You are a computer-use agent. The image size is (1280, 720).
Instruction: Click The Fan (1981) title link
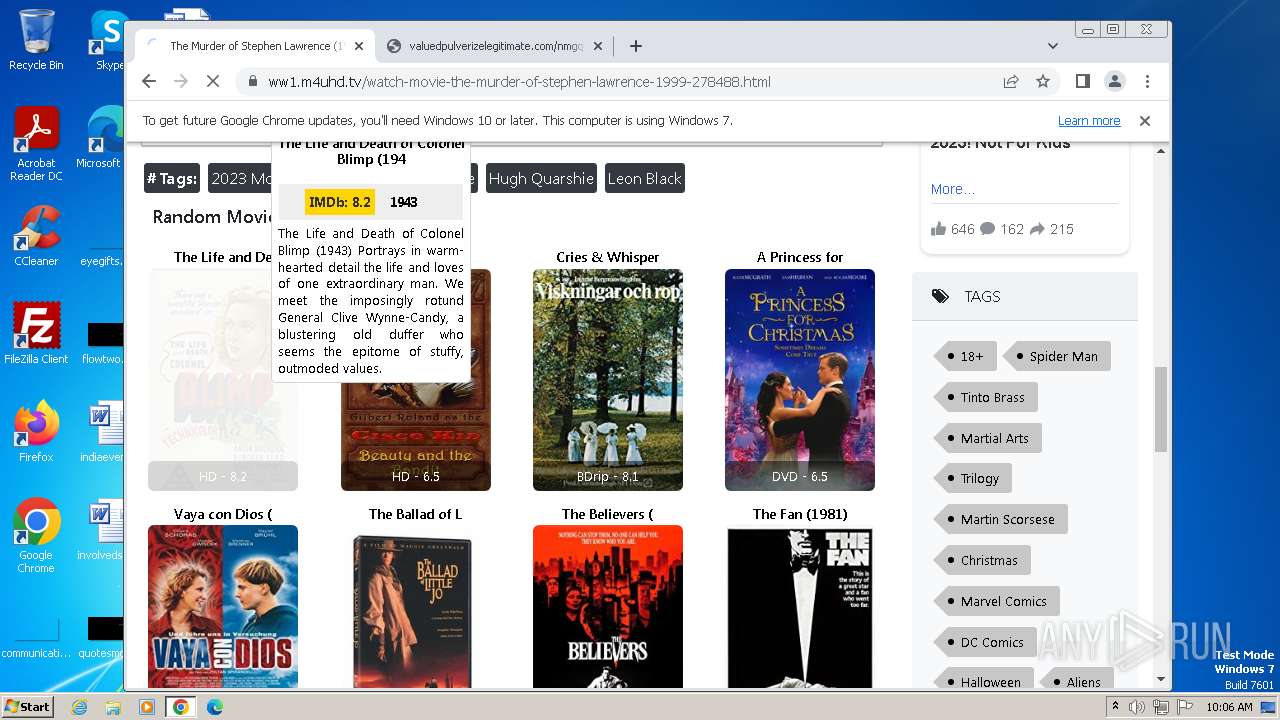(800, 514)
